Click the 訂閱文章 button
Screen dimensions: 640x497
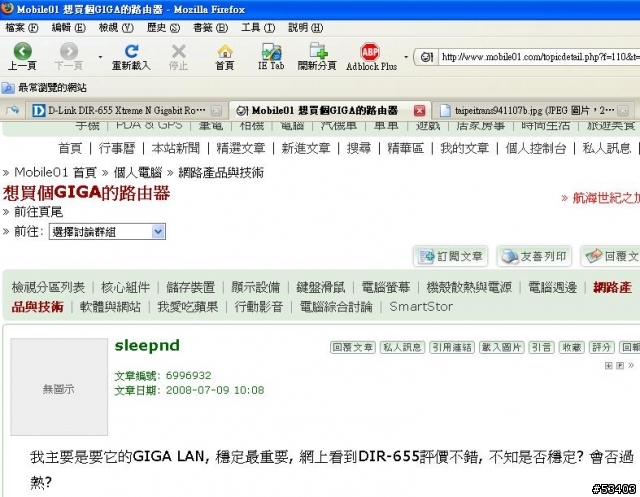451,256
